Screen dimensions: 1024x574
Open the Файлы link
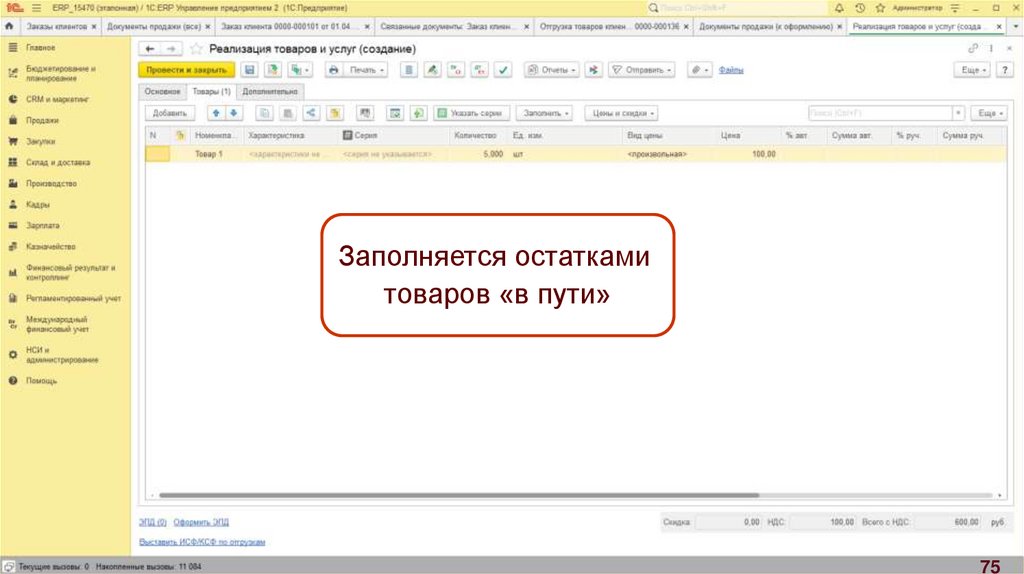[730, 70]
